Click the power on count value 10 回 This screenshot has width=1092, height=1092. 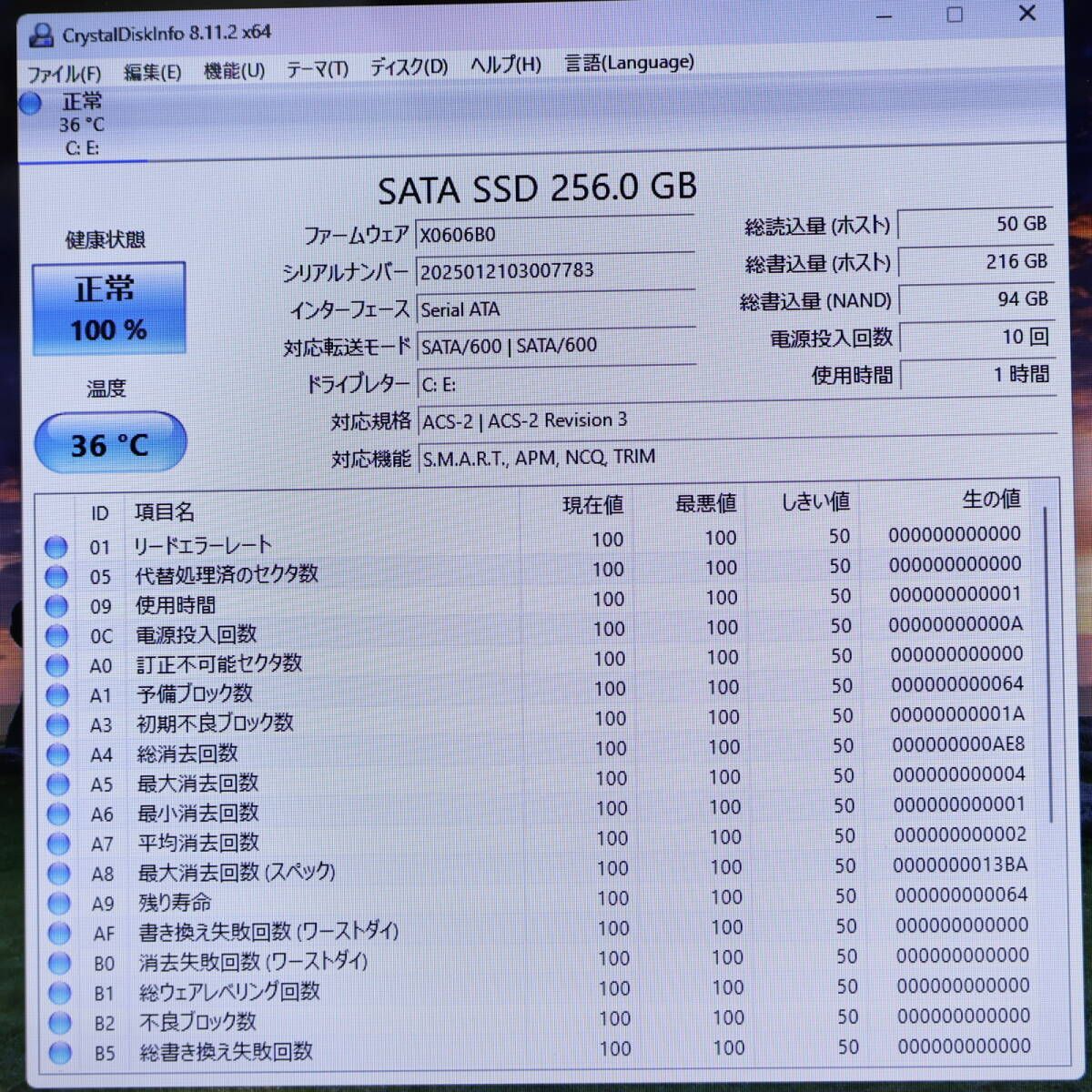(977, 338)
